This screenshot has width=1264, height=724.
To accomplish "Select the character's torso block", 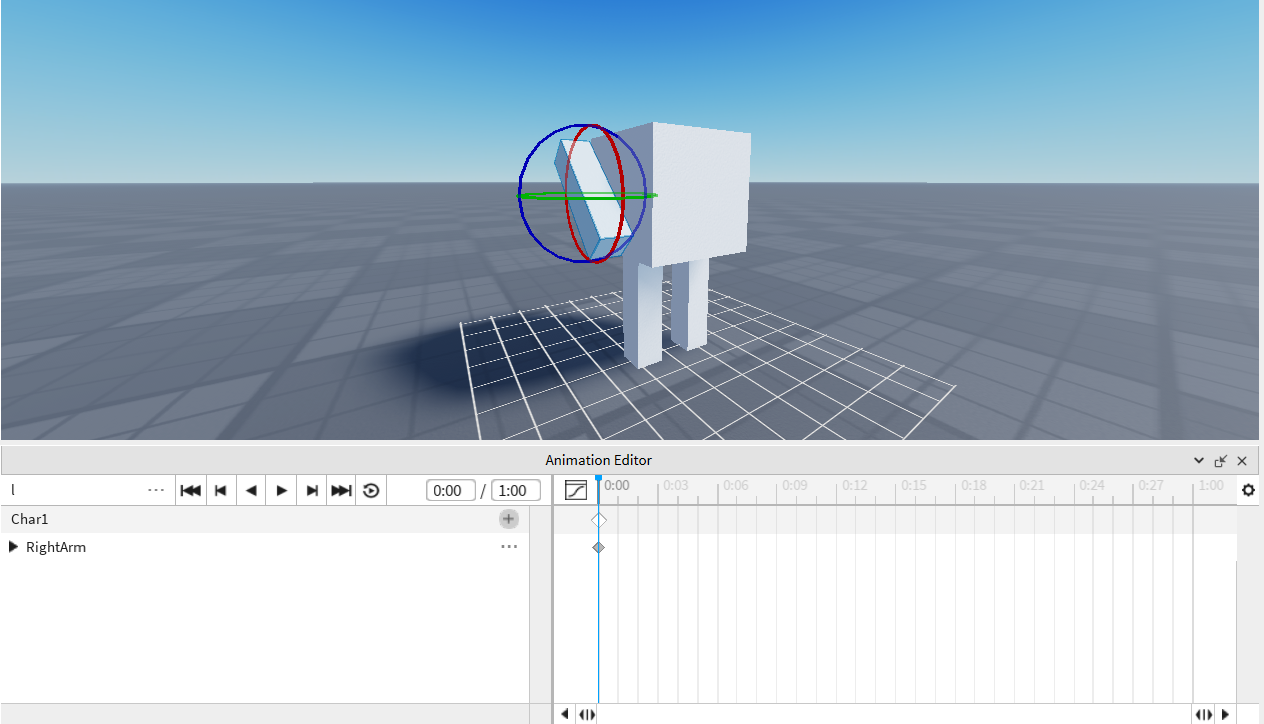I will click(x=700, y=195).
